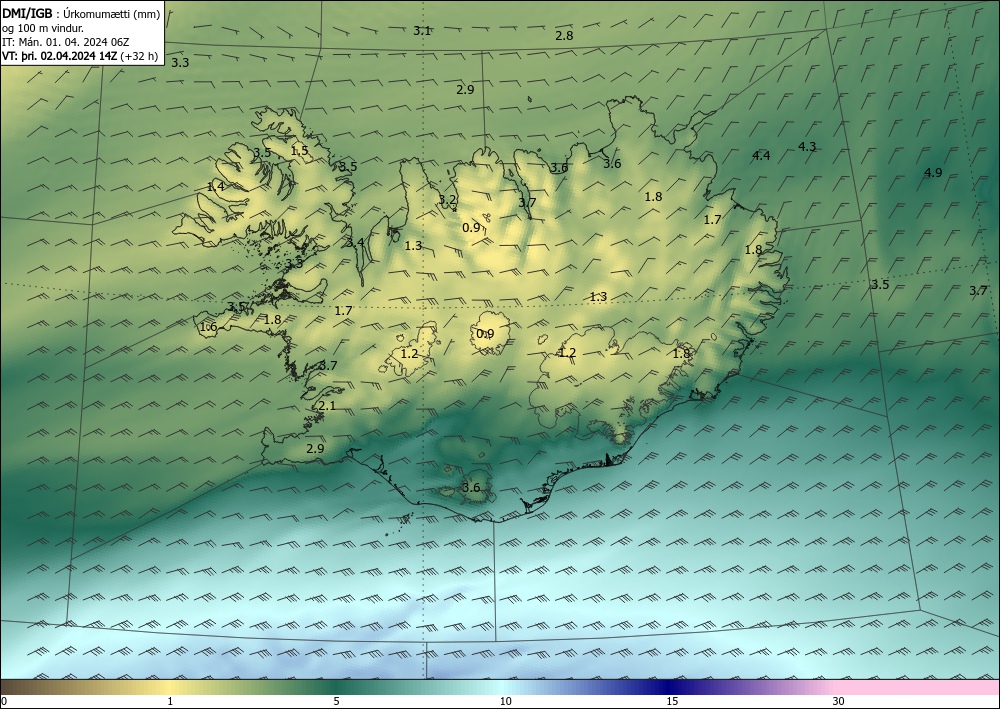1000x709 pixels.
Task: Click the dark navy section of the color scale
Action: click(670, 687)
